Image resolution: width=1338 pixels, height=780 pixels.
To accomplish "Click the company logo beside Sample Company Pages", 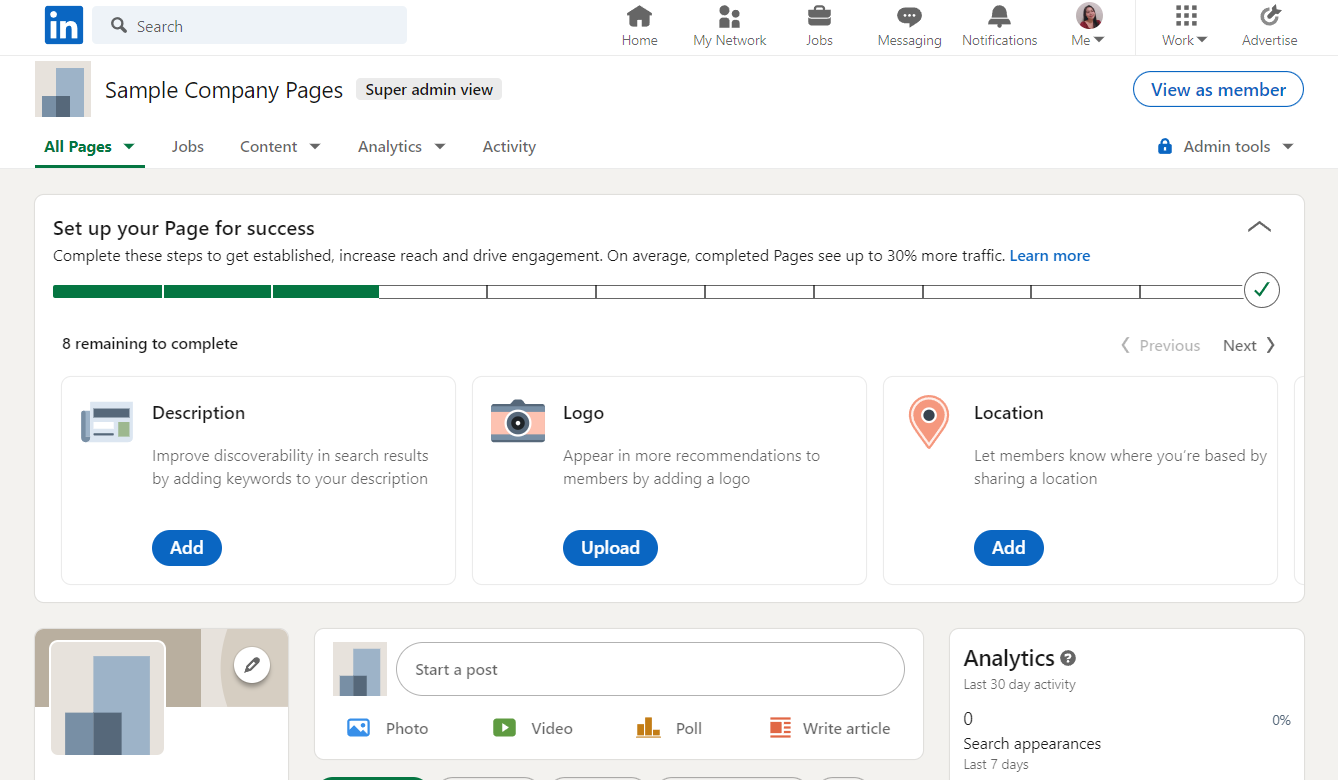I will (x=63, y=89).
